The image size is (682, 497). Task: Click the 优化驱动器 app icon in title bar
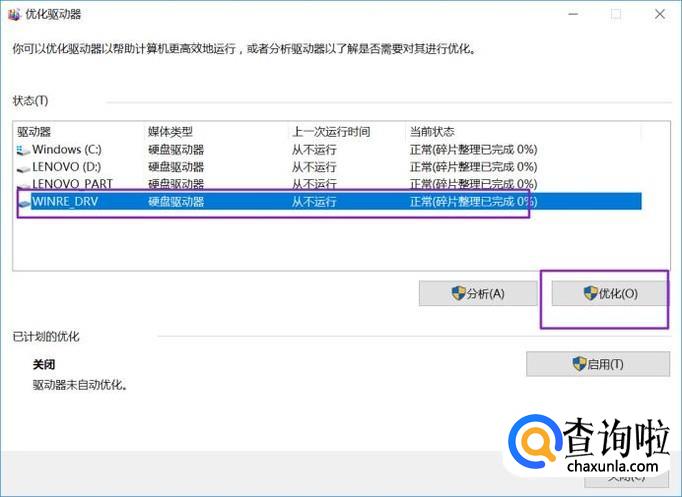[x=13, y=14]
